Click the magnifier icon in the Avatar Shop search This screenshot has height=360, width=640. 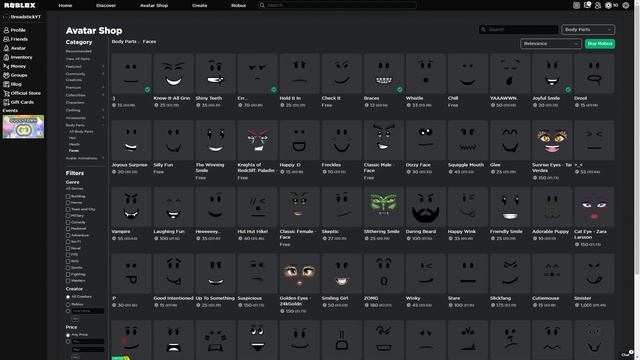[483, 29]
